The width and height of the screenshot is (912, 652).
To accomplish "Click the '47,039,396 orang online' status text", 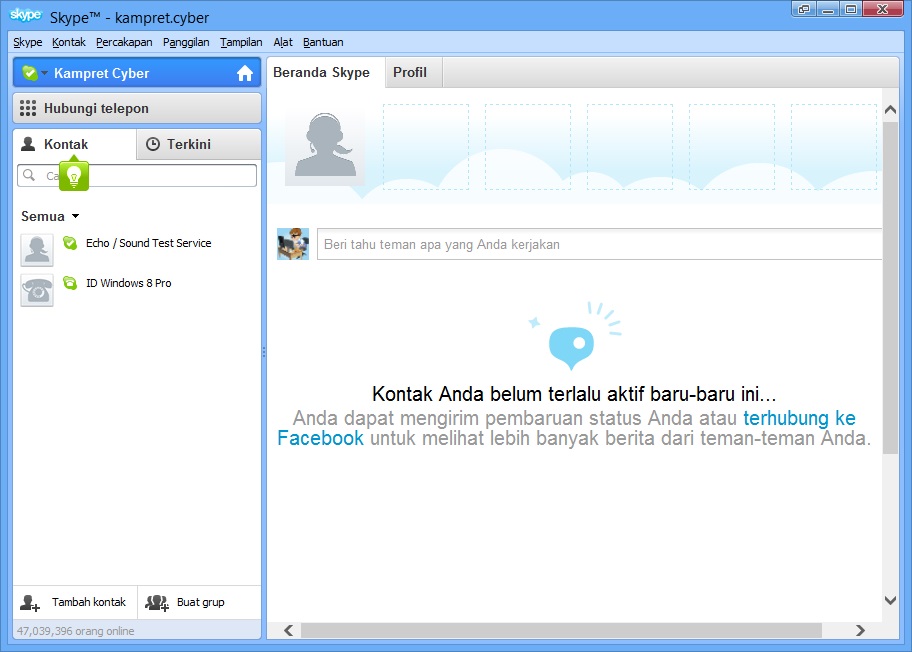I will [x=76, y=631].
